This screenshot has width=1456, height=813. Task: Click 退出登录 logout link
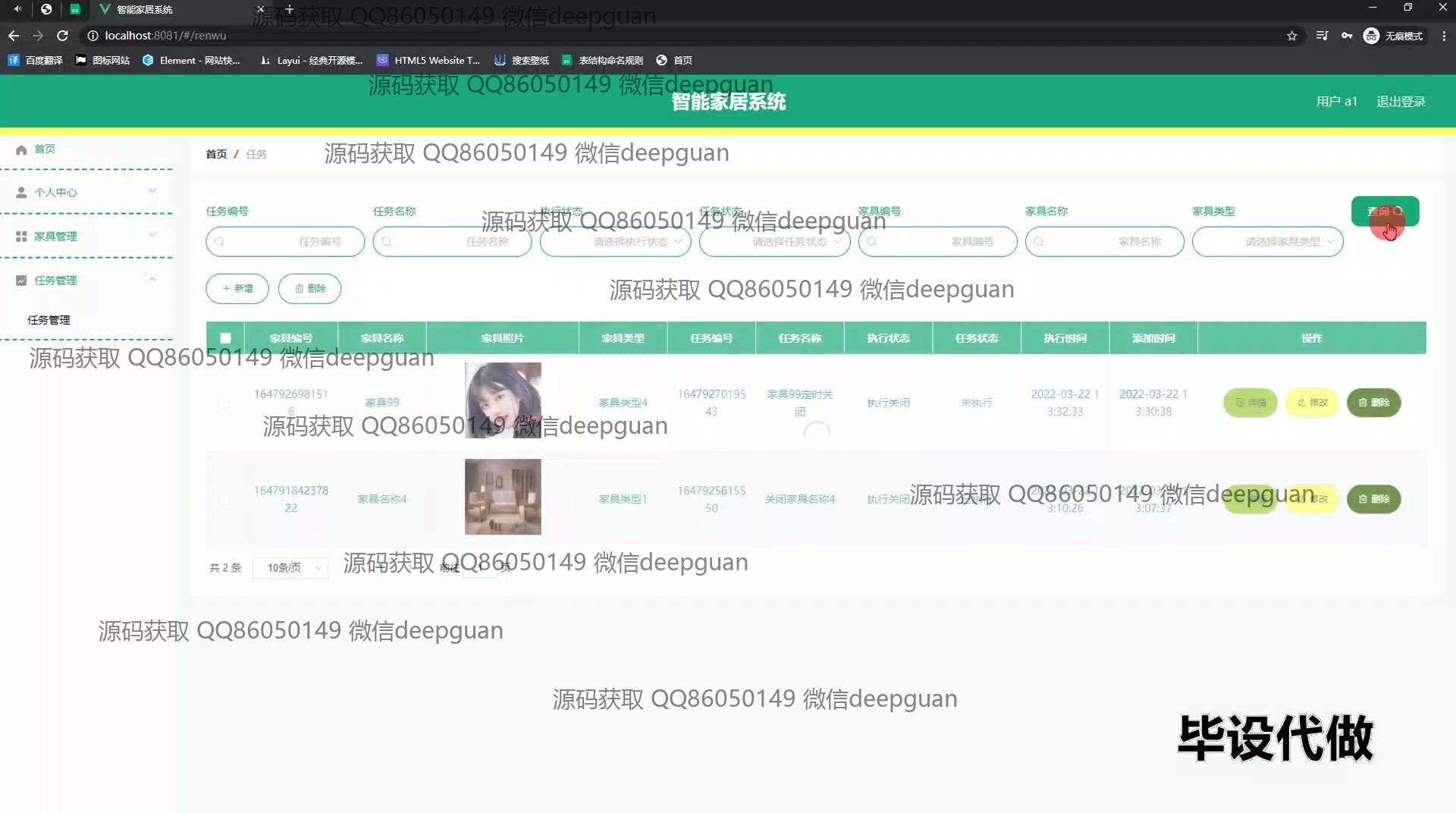[x=1400, y=102]
